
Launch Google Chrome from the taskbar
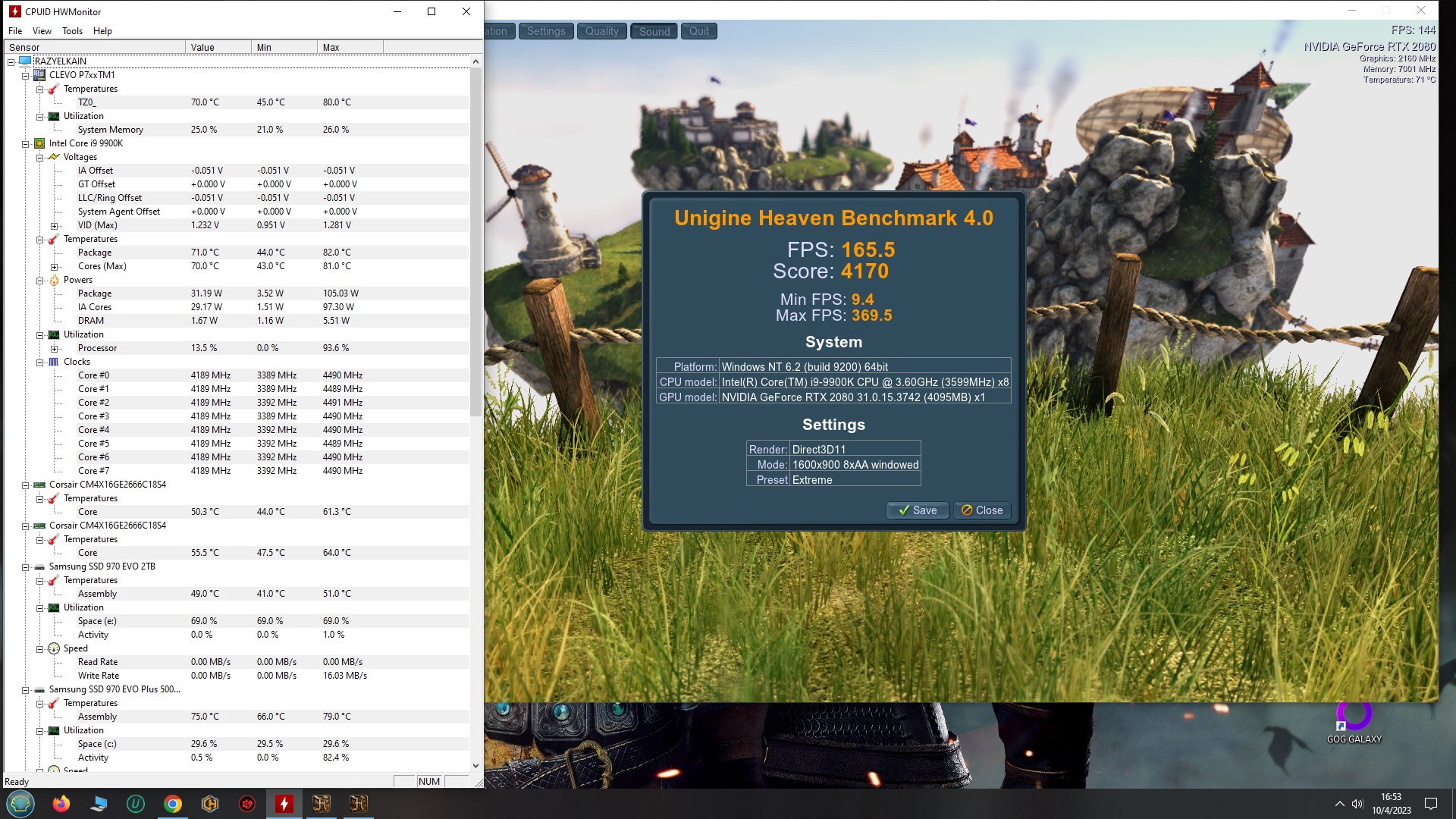(x=173, y=804)
